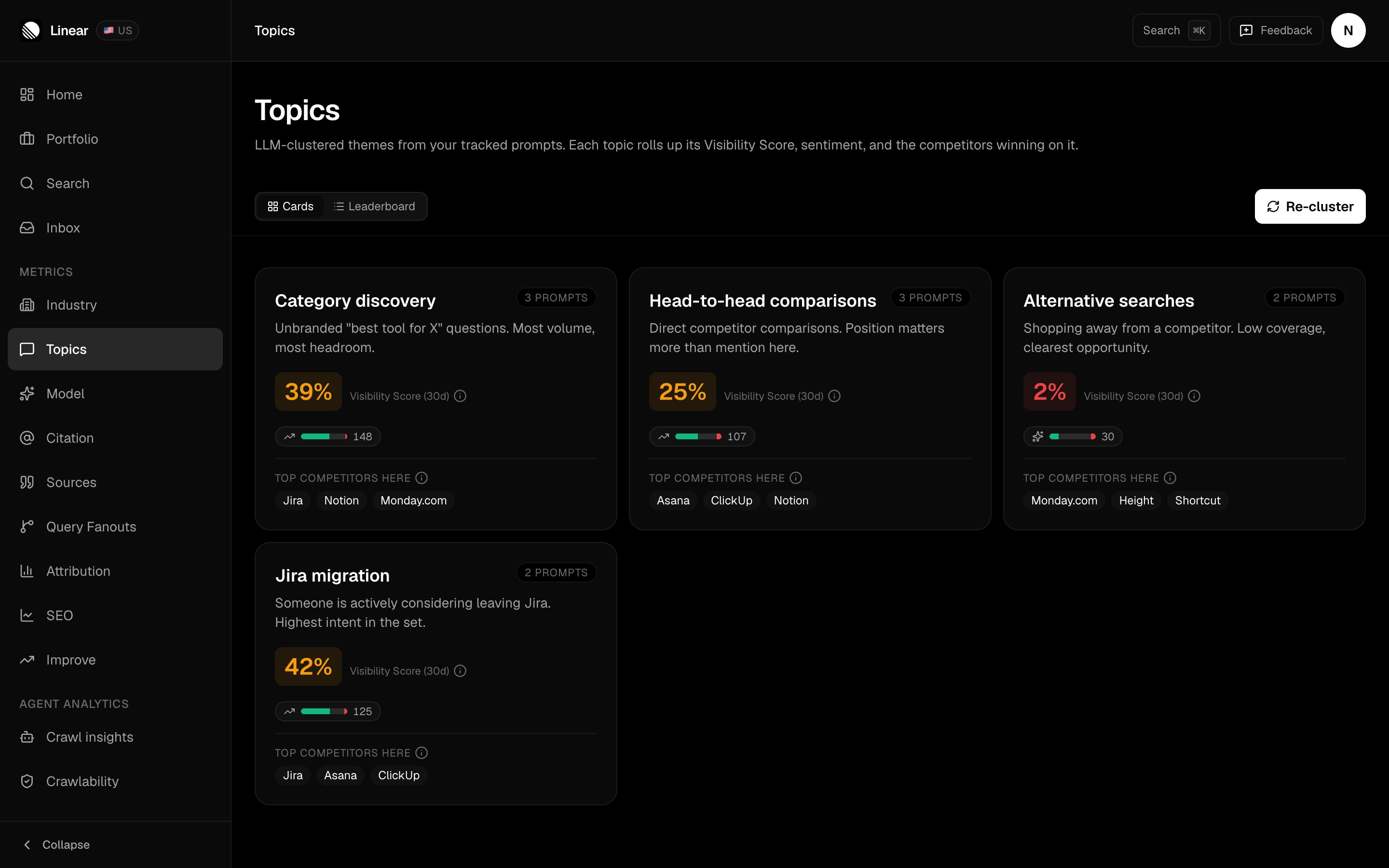Open the US region badge
Image resolution: width=1389 pixels, height=868 pixels.
pyautogui.click(x=118, y=30)
